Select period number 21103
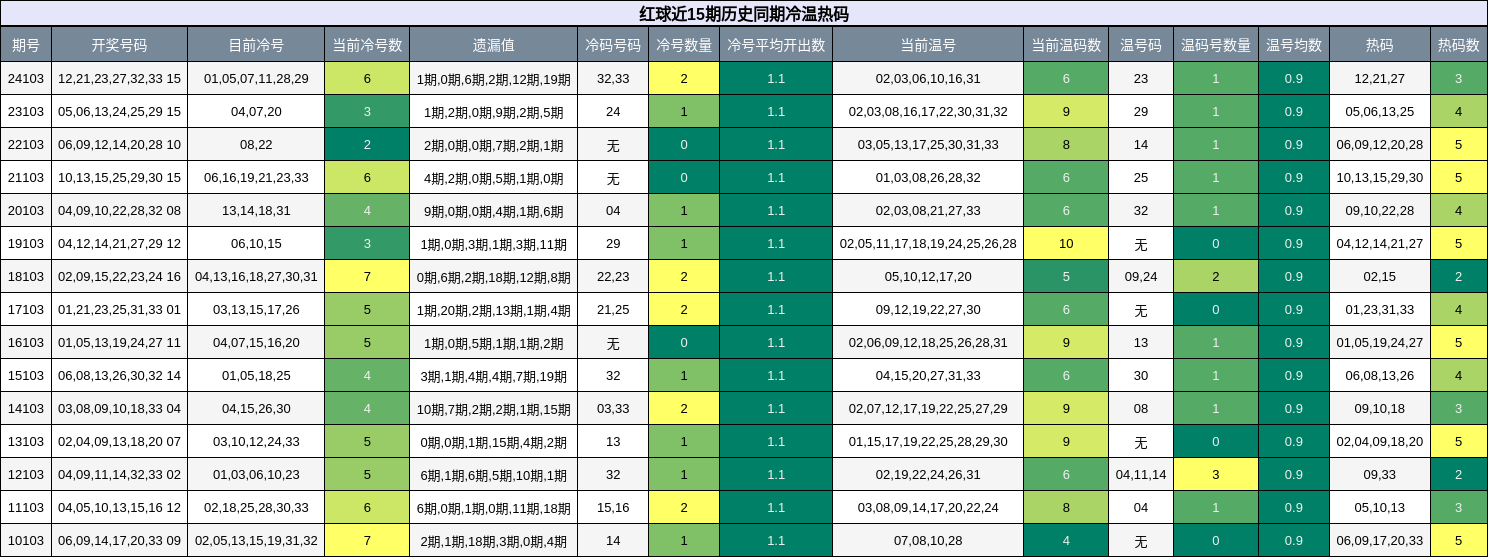Screen dimensions: 1488x557 pos(26,178)
